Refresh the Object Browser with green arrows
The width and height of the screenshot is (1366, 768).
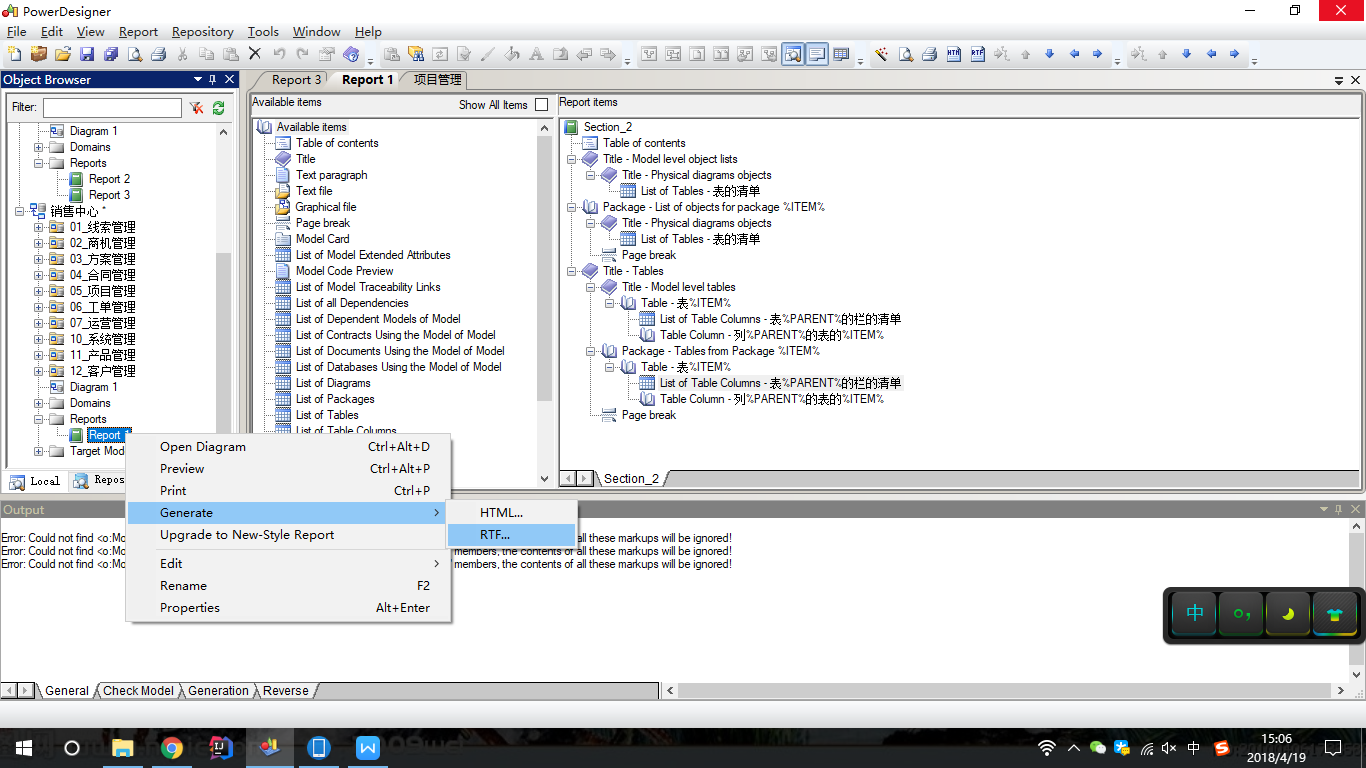[218, 107]
